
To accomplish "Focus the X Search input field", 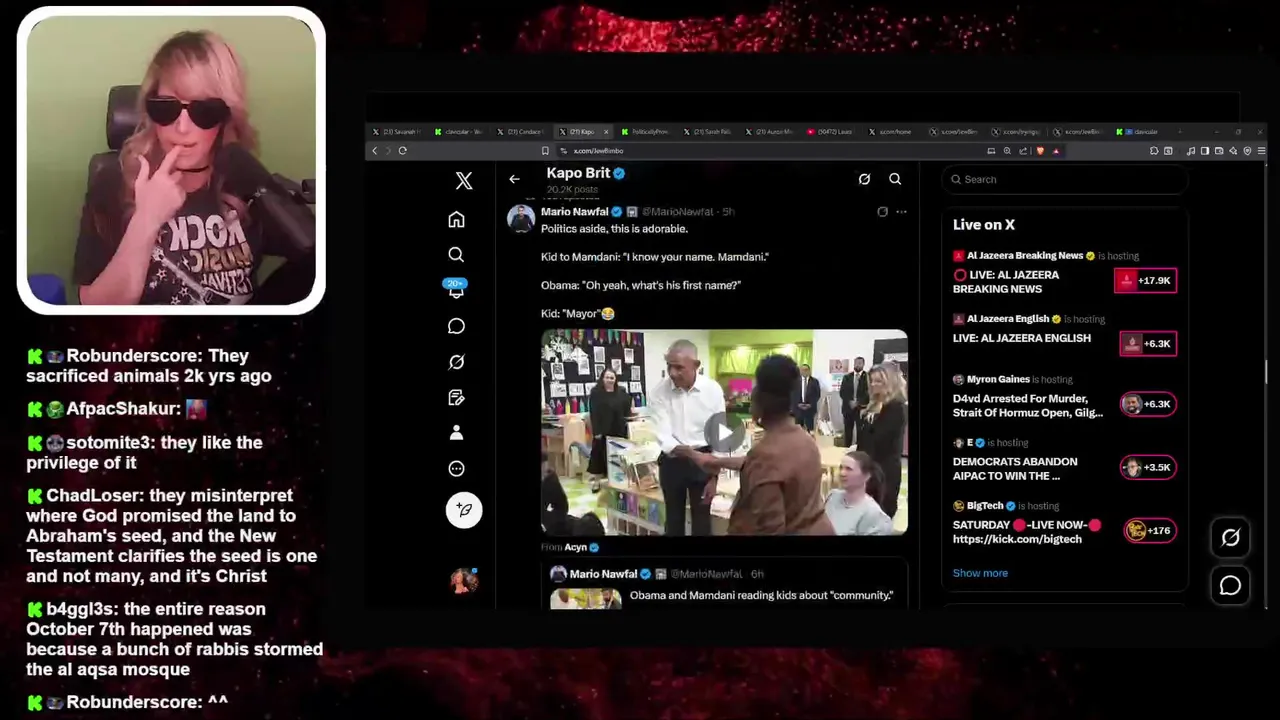I will click(x=1065, y=179).
